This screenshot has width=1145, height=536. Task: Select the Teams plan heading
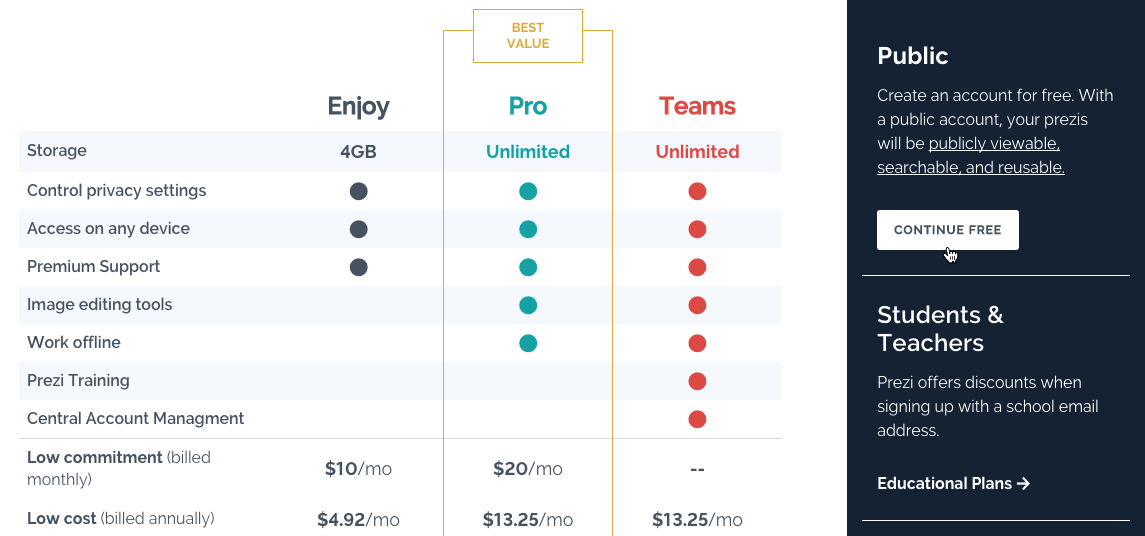[x=697, y=106]
